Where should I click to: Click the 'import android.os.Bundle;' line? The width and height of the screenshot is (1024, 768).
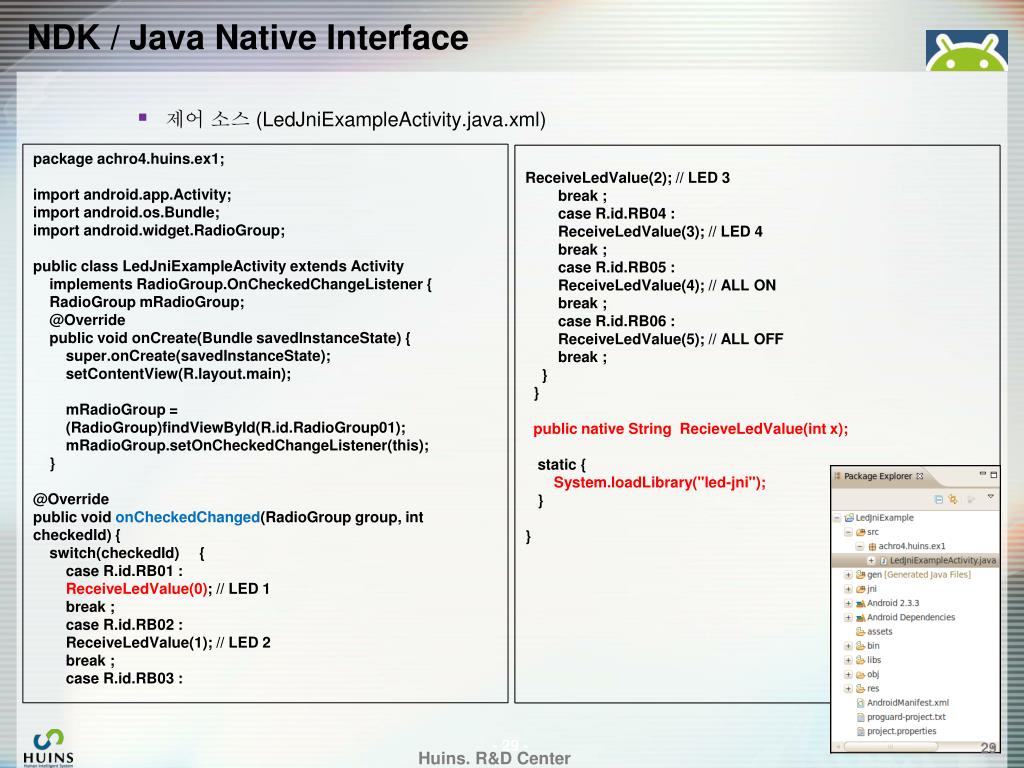click(126, 213)
